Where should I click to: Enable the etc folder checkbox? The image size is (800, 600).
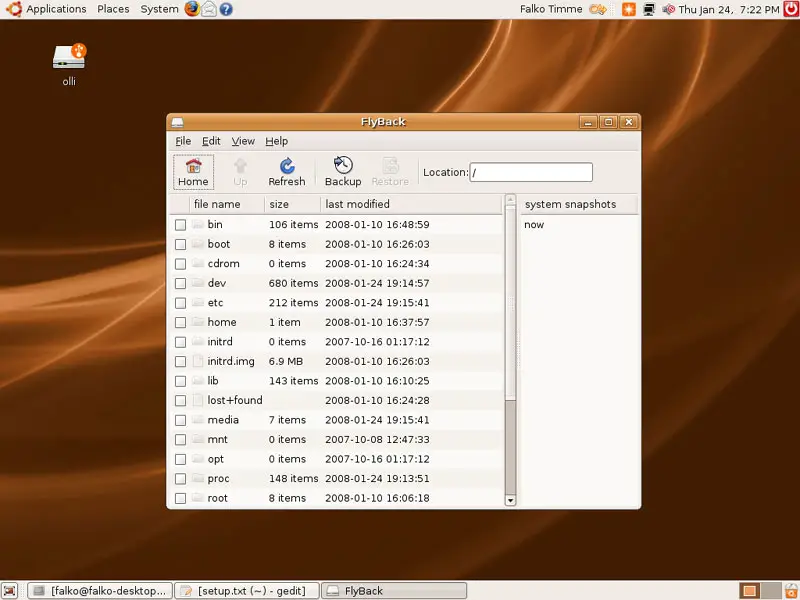coord(180,303)
